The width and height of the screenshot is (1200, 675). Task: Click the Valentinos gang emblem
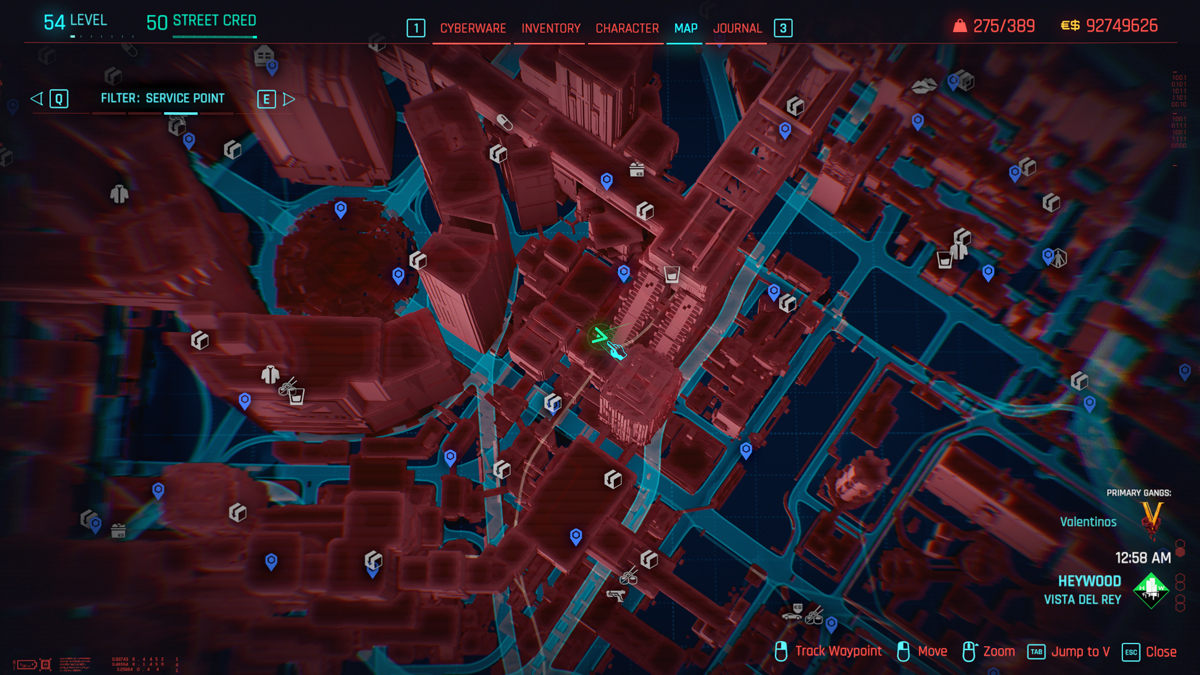coord(1152,517)
